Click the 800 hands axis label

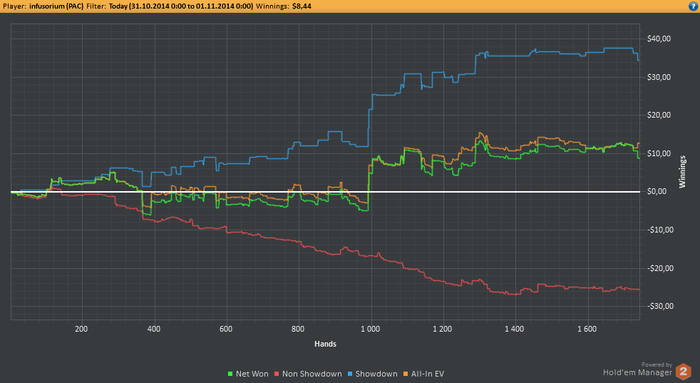point(298,329)
